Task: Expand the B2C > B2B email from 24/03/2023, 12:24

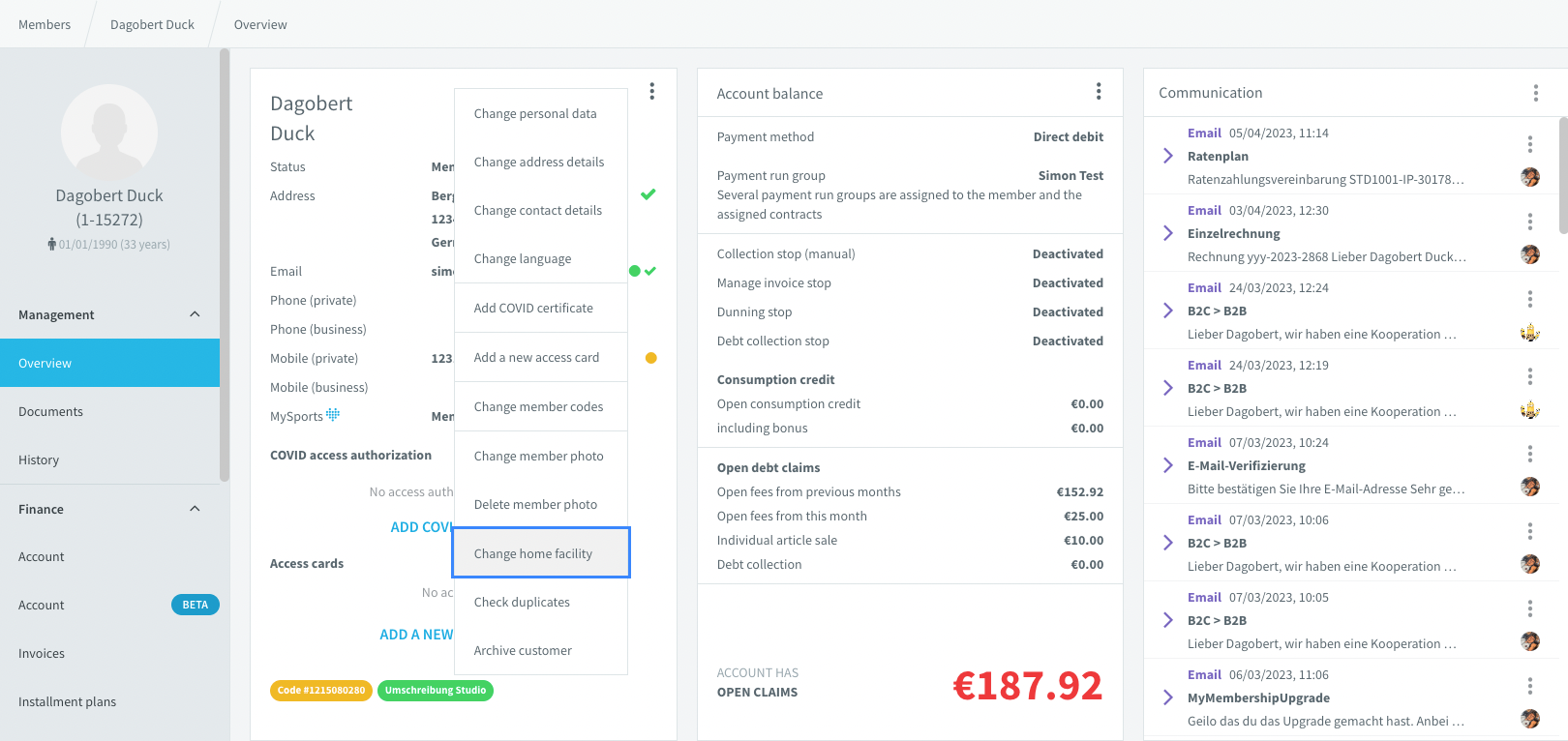Action: (1168, 311)
